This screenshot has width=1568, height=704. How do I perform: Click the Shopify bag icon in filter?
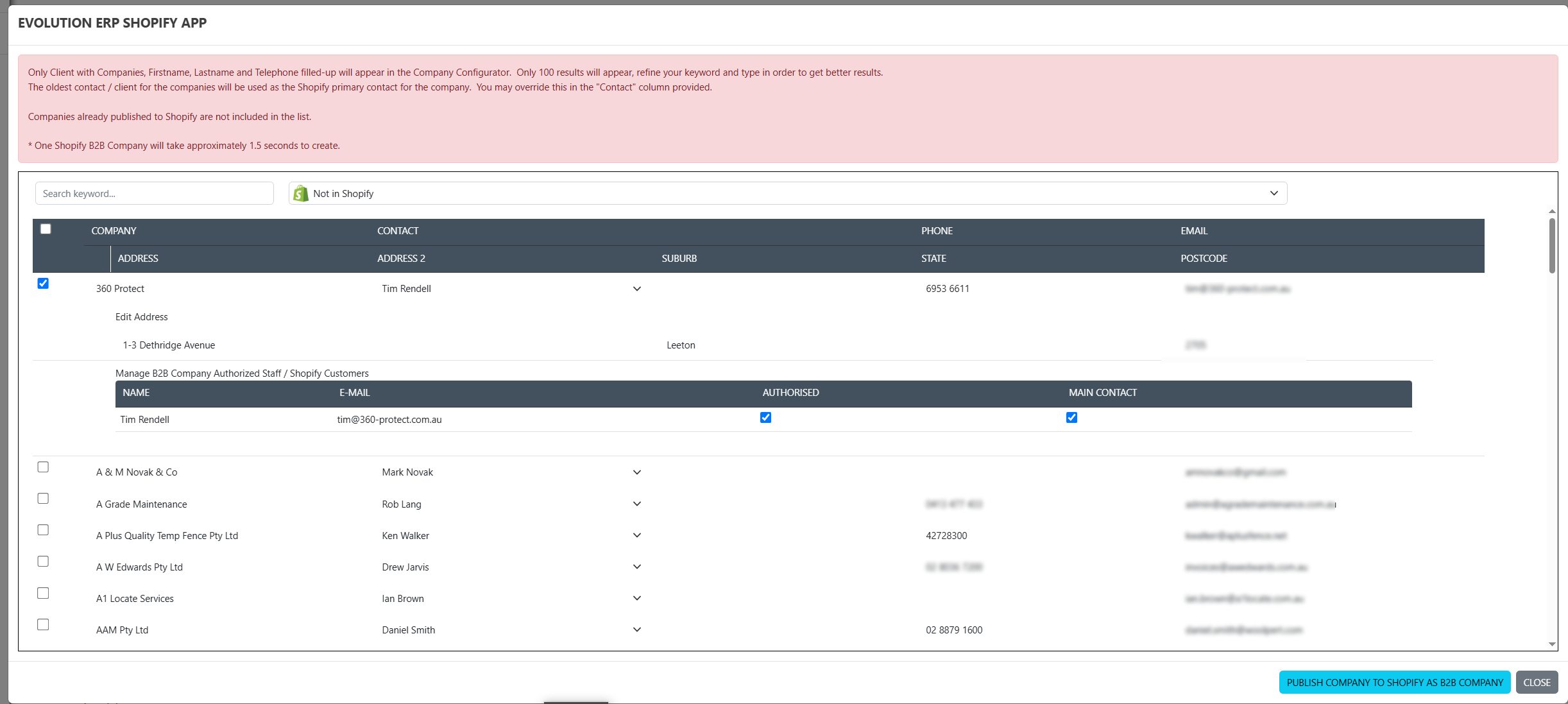(300, 193)
